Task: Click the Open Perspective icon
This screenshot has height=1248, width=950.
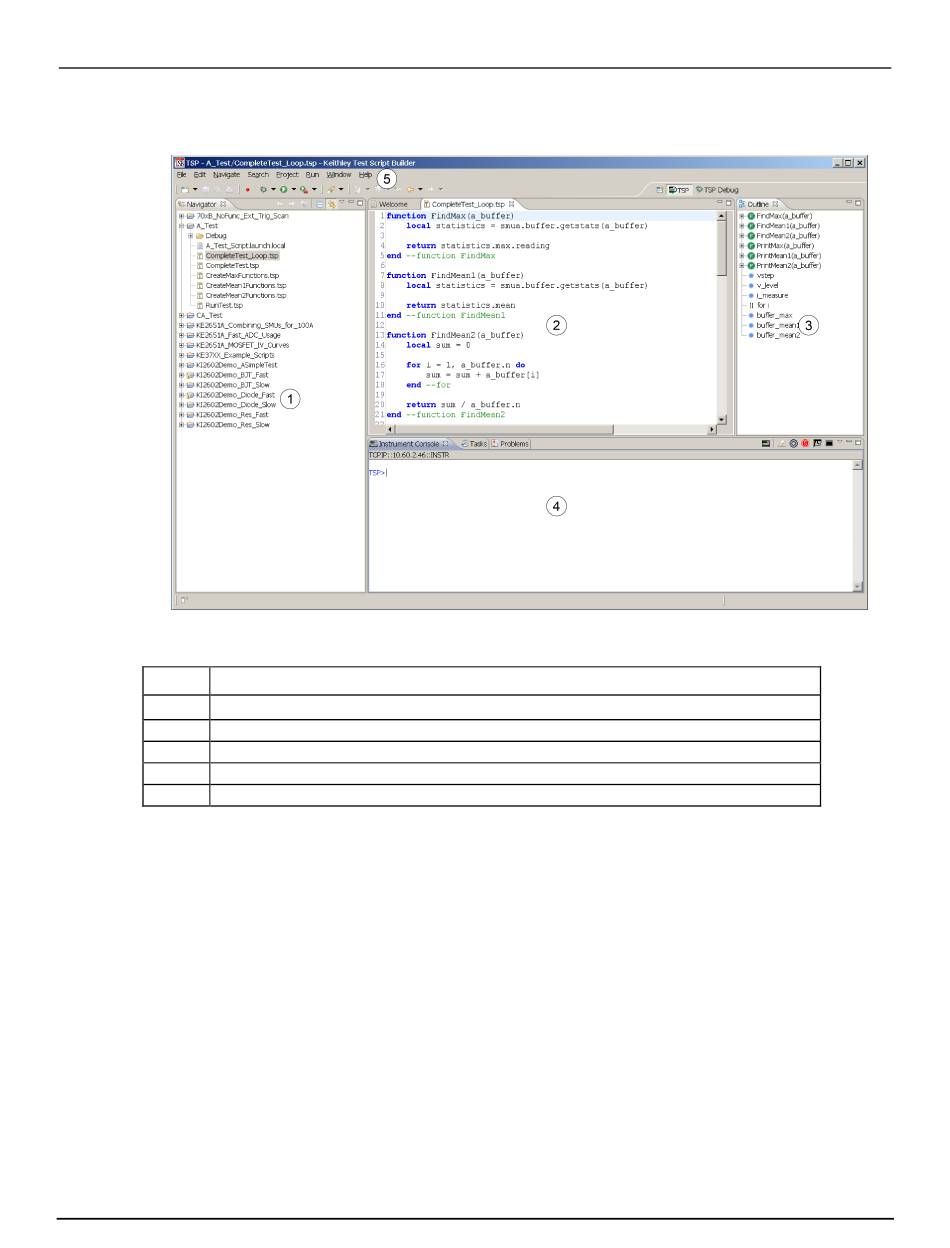Action: (x=659, y=190)
